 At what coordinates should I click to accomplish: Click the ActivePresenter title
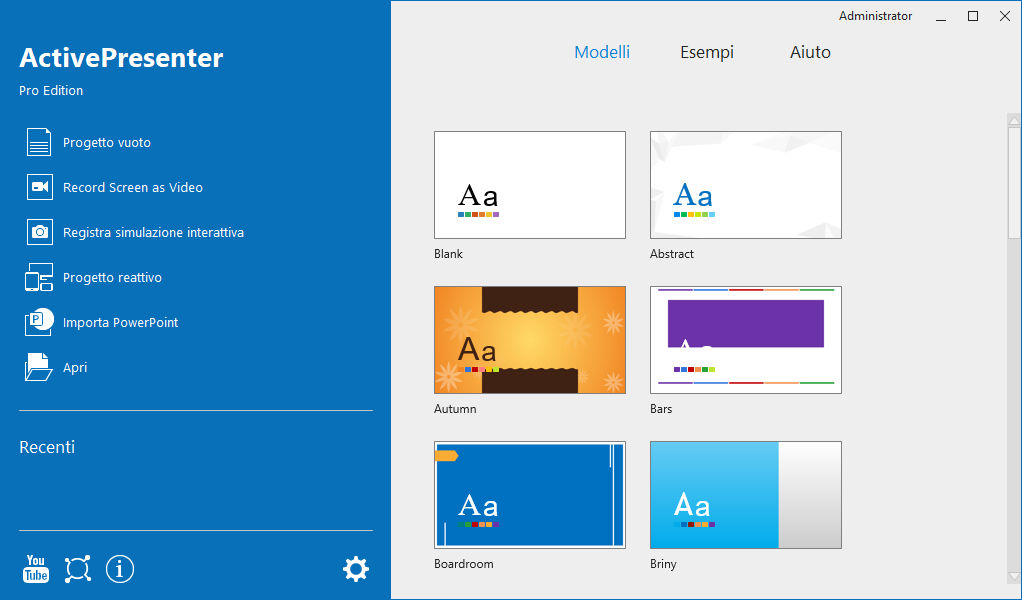tap(121, 58)
